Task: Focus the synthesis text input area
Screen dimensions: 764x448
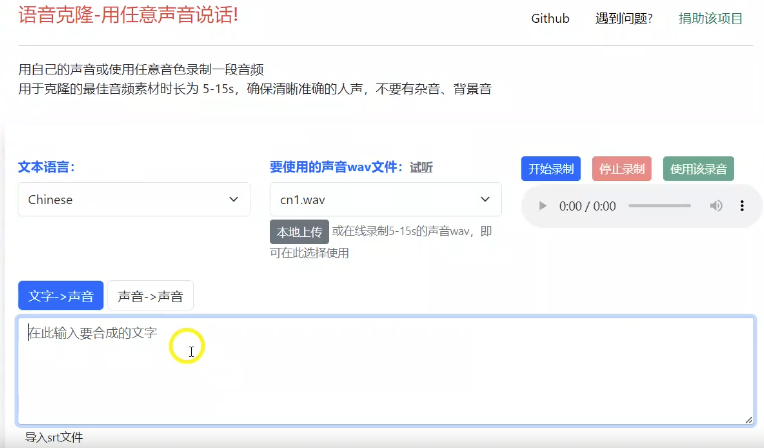Action: [386, 370]
